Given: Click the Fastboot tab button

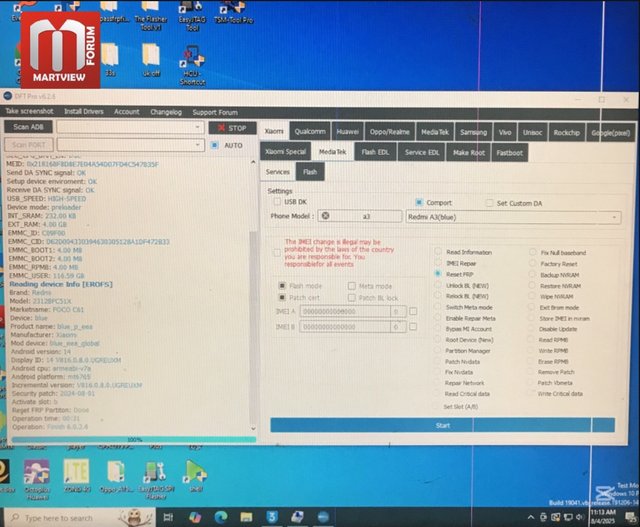Looking at the screenshot, I should (509, 153).
